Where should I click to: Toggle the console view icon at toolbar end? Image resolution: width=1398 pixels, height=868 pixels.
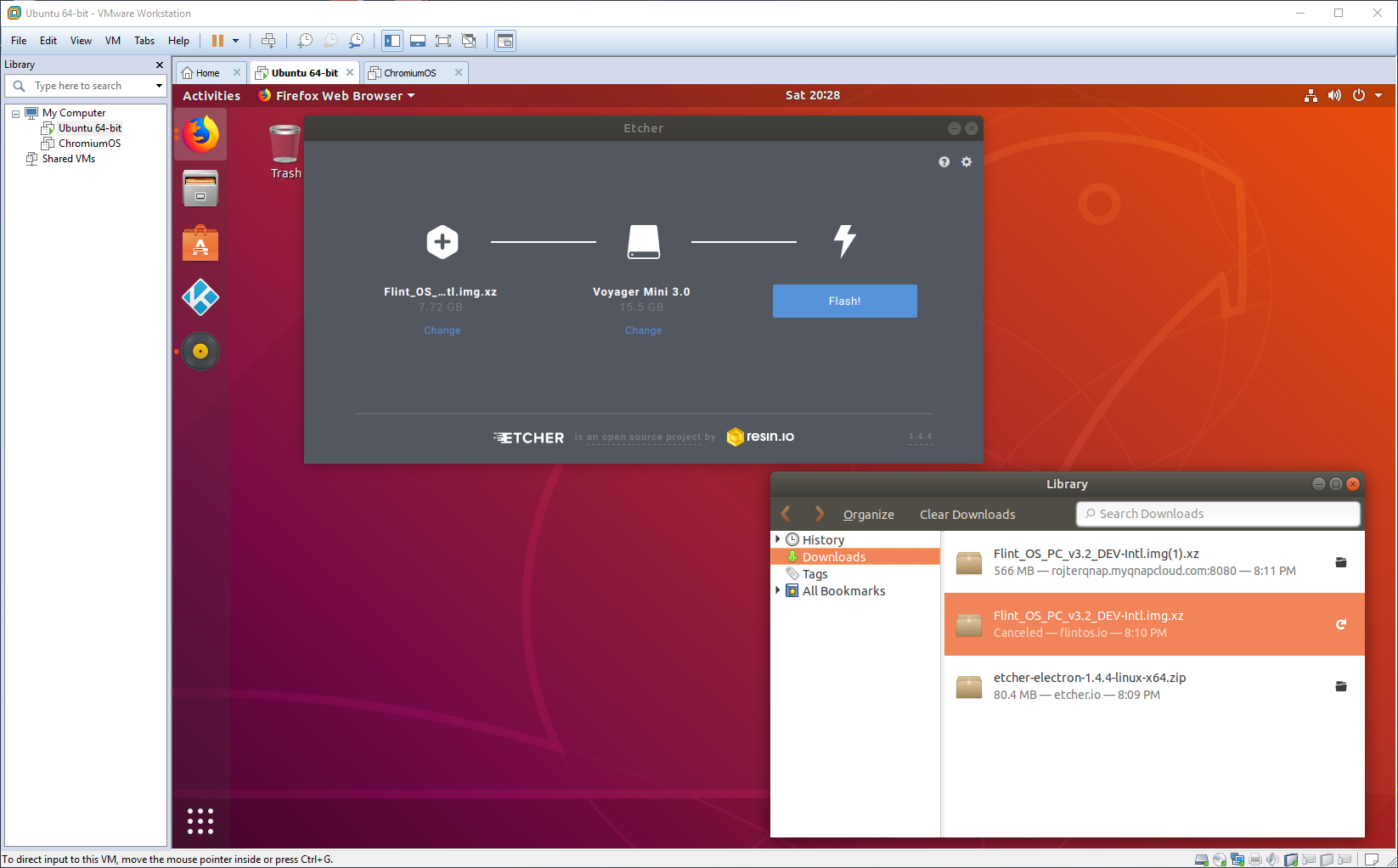[505, 41]
